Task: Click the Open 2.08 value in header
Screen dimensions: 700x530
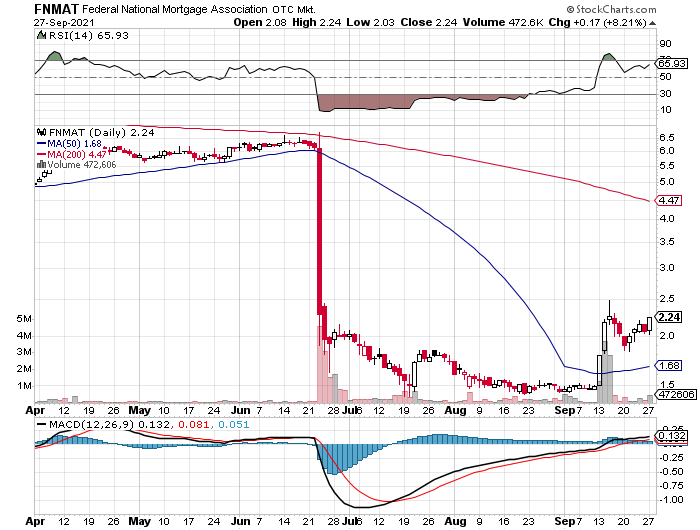Action: (260, 22)
